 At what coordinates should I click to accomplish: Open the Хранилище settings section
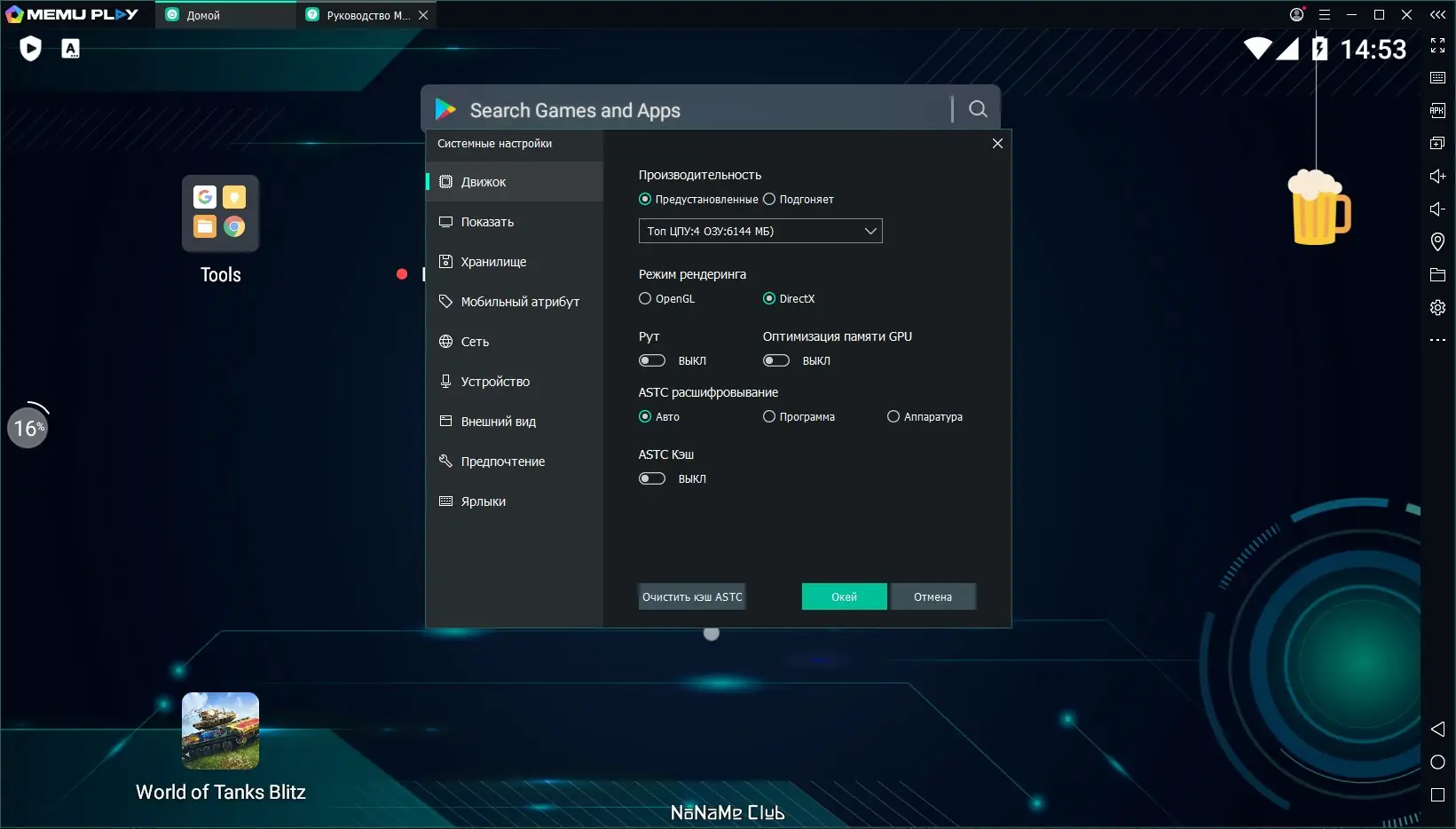tap(515, 261)
